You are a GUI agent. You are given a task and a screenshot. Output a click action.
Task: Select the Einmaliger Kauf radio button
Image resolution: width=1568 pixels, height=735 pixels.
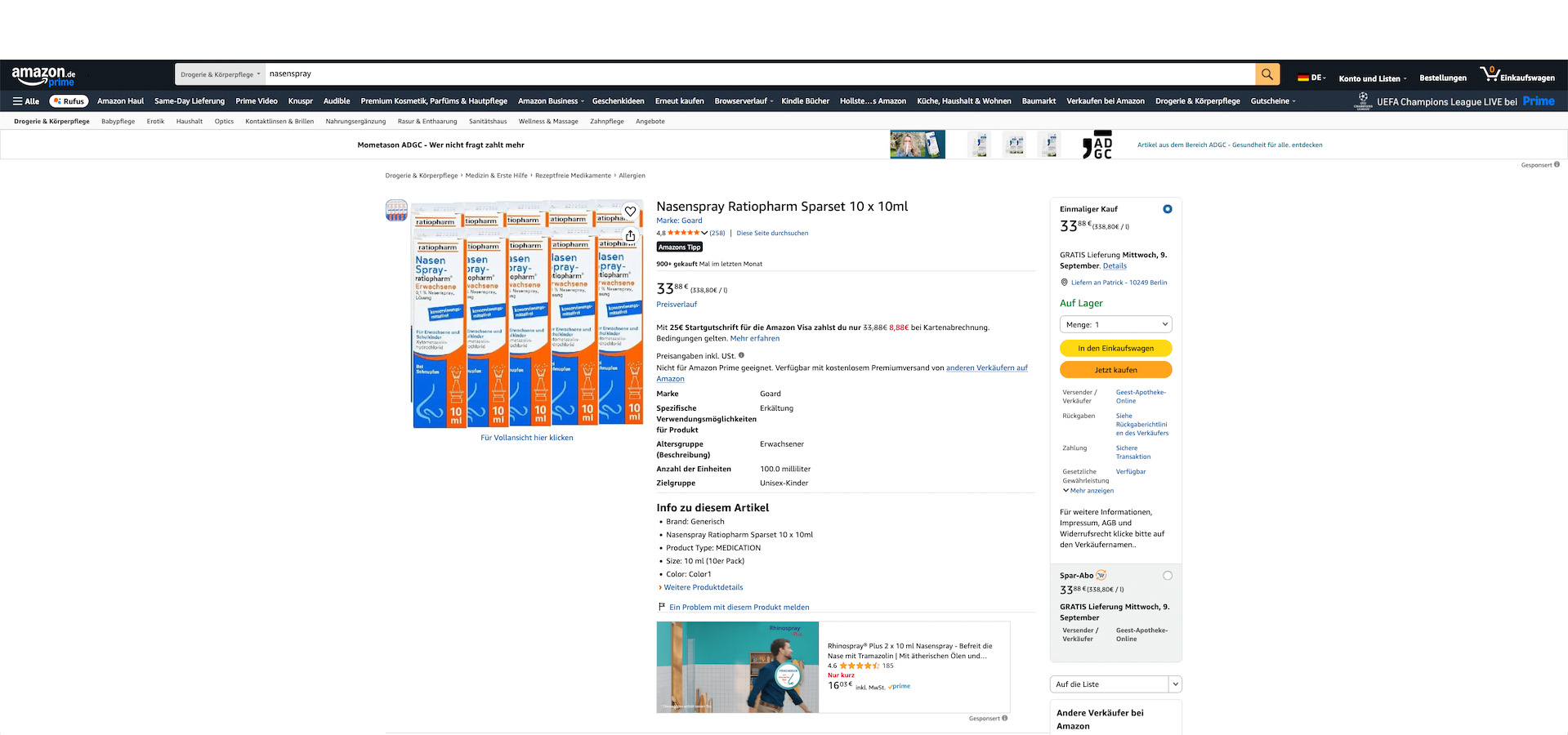pyautogui.click(x=1168, y=209)
